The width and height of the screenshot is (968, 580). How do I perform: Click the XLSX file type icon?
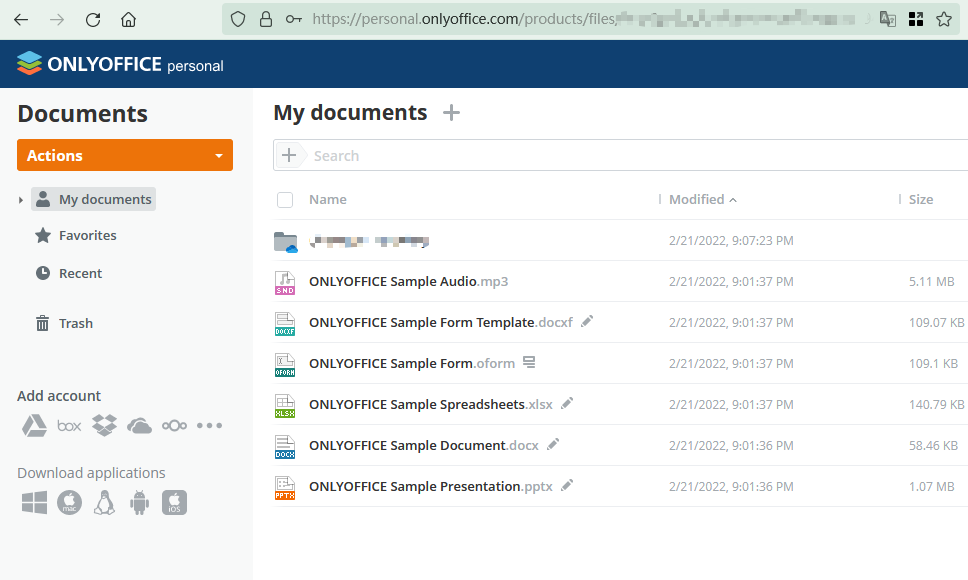point(285,406)
